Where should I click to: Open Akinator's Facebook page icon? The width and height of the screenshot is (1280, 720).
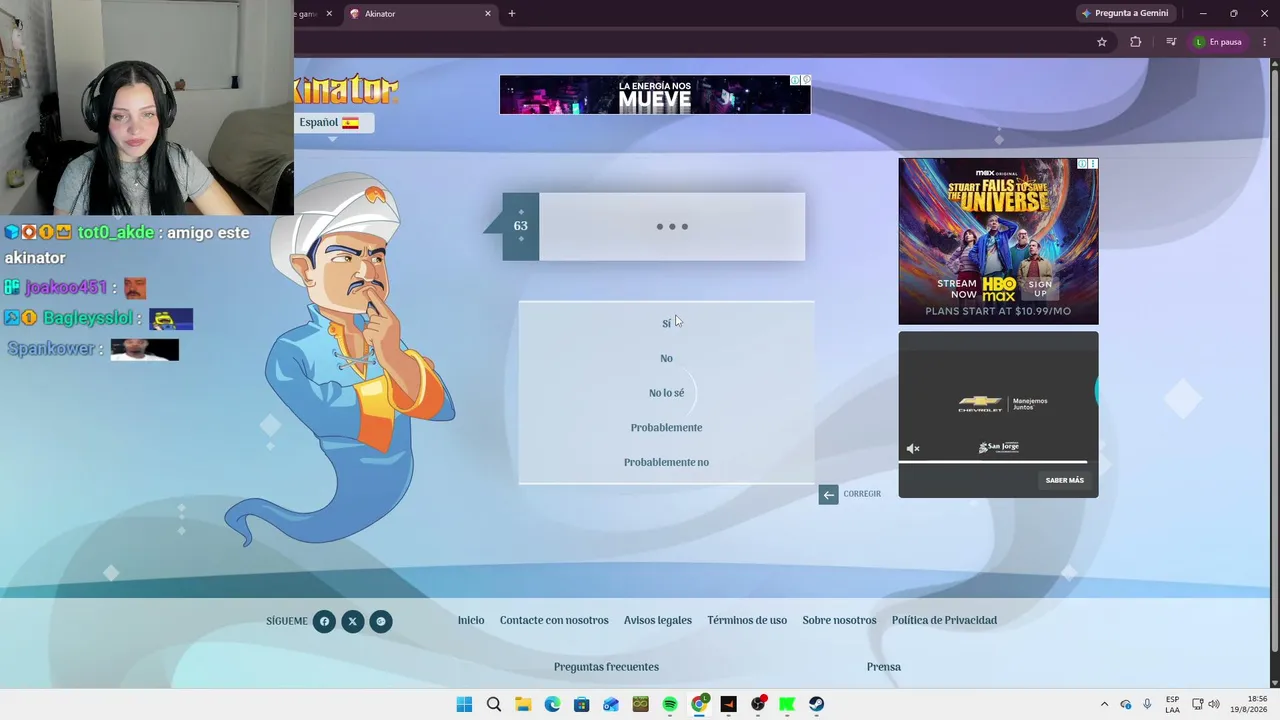[x=324, y=621]
